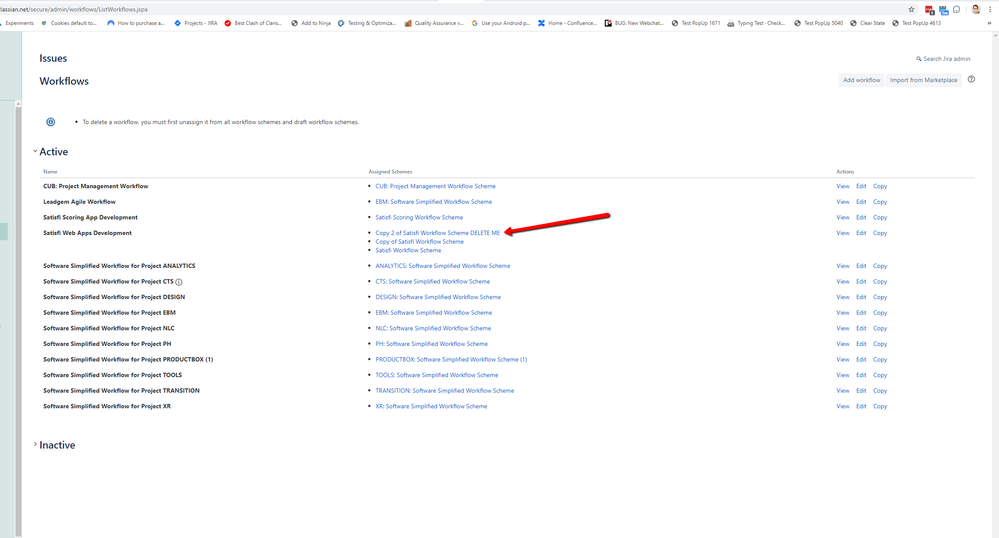Open the Chrome three-dot menu
The image size is (999, 538).
[990, 10]
